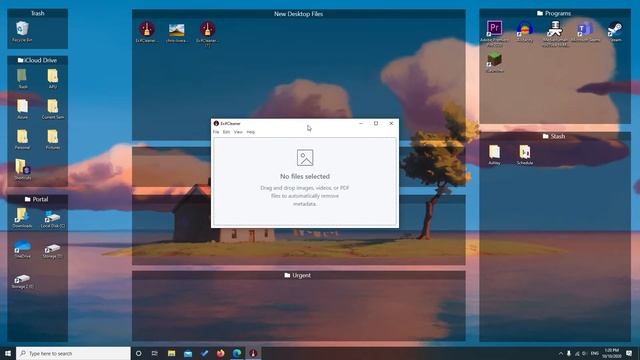Open File Explorer from the taskbar

171,353
